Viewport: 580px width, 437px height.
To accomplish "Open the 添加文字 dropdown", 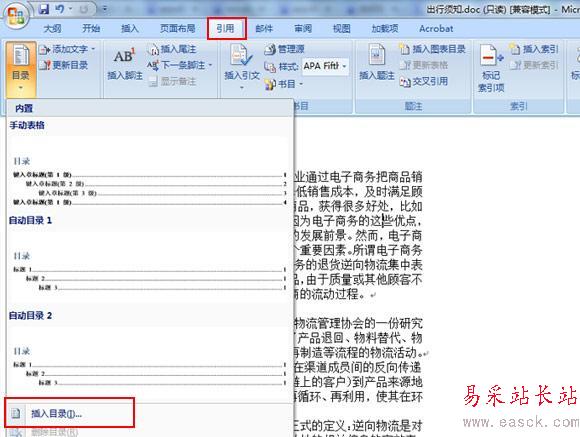I will tap(67, 49).
